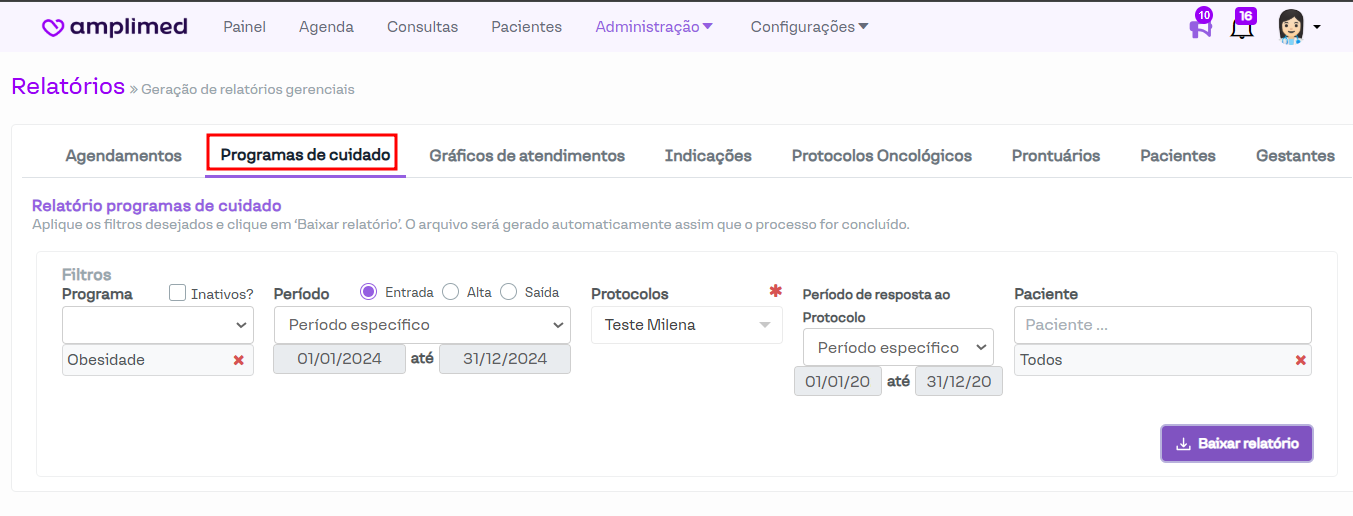Click the Amplimed heart logo
This screenshot has height=516, width=1353.
pos(53,28)
